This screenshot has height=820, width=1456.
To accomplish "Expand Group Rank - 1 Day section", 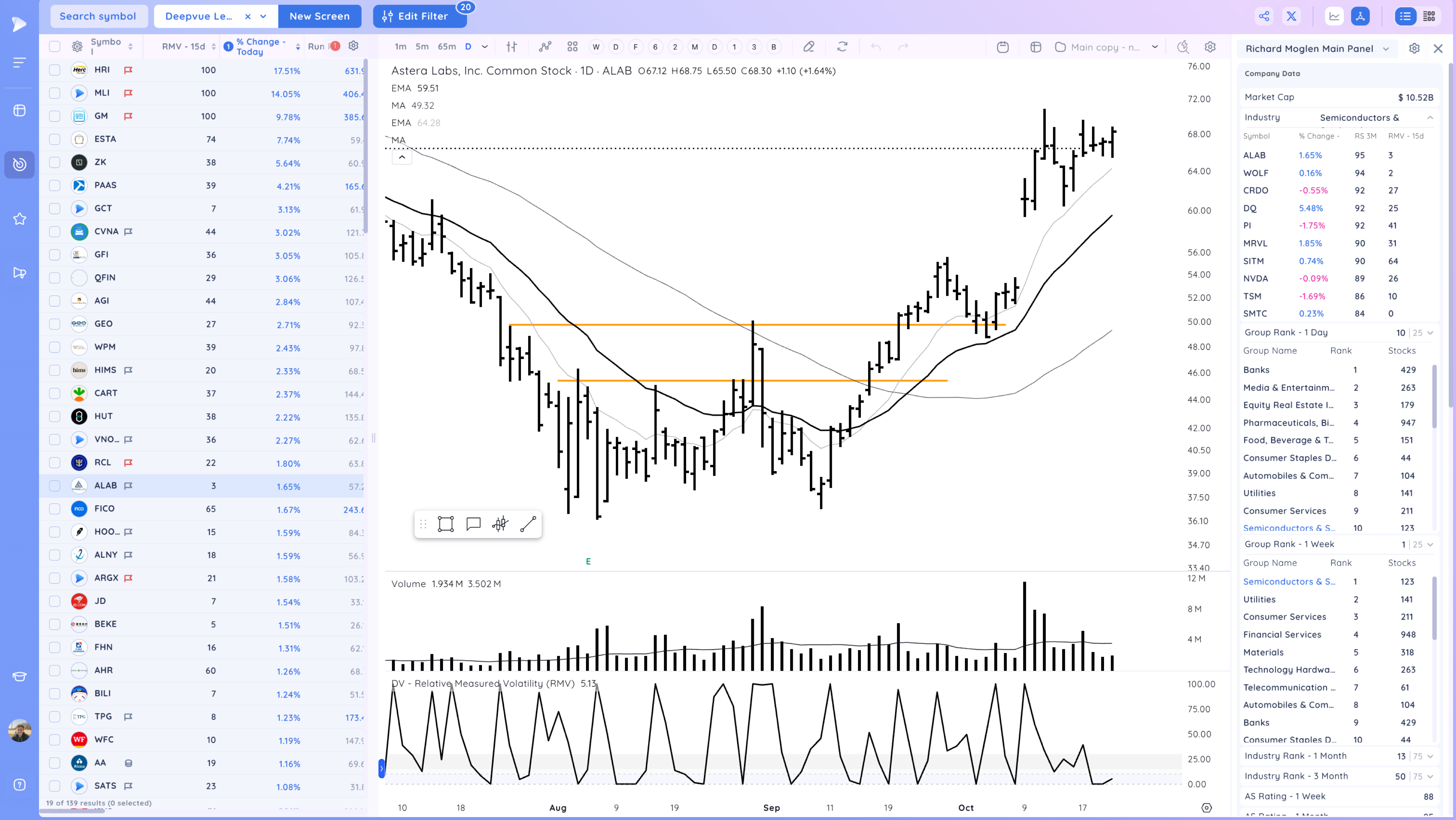I will (1430, 333).
